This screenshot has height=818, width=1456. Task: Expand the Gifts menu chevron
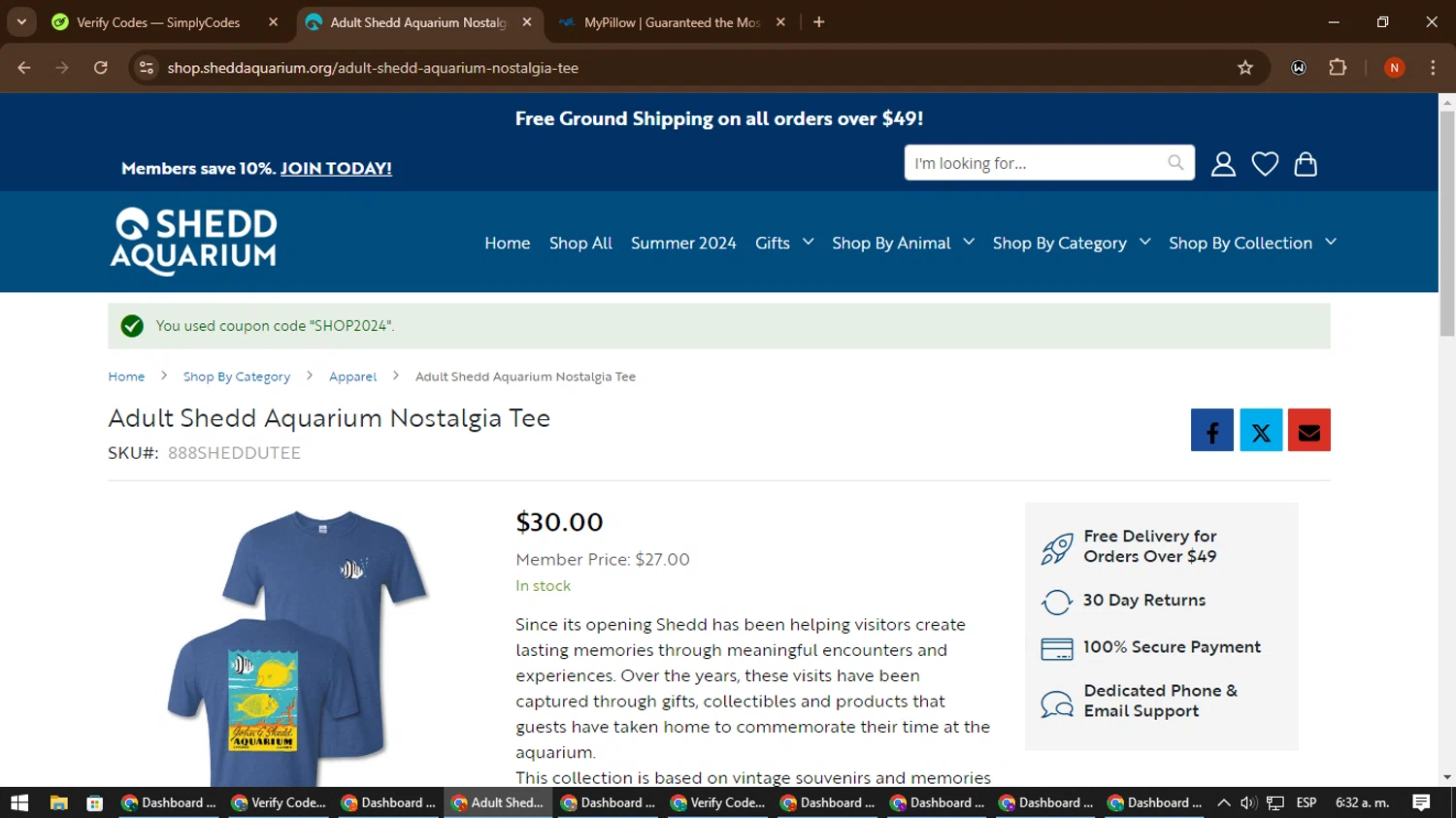tap(809, 242)
